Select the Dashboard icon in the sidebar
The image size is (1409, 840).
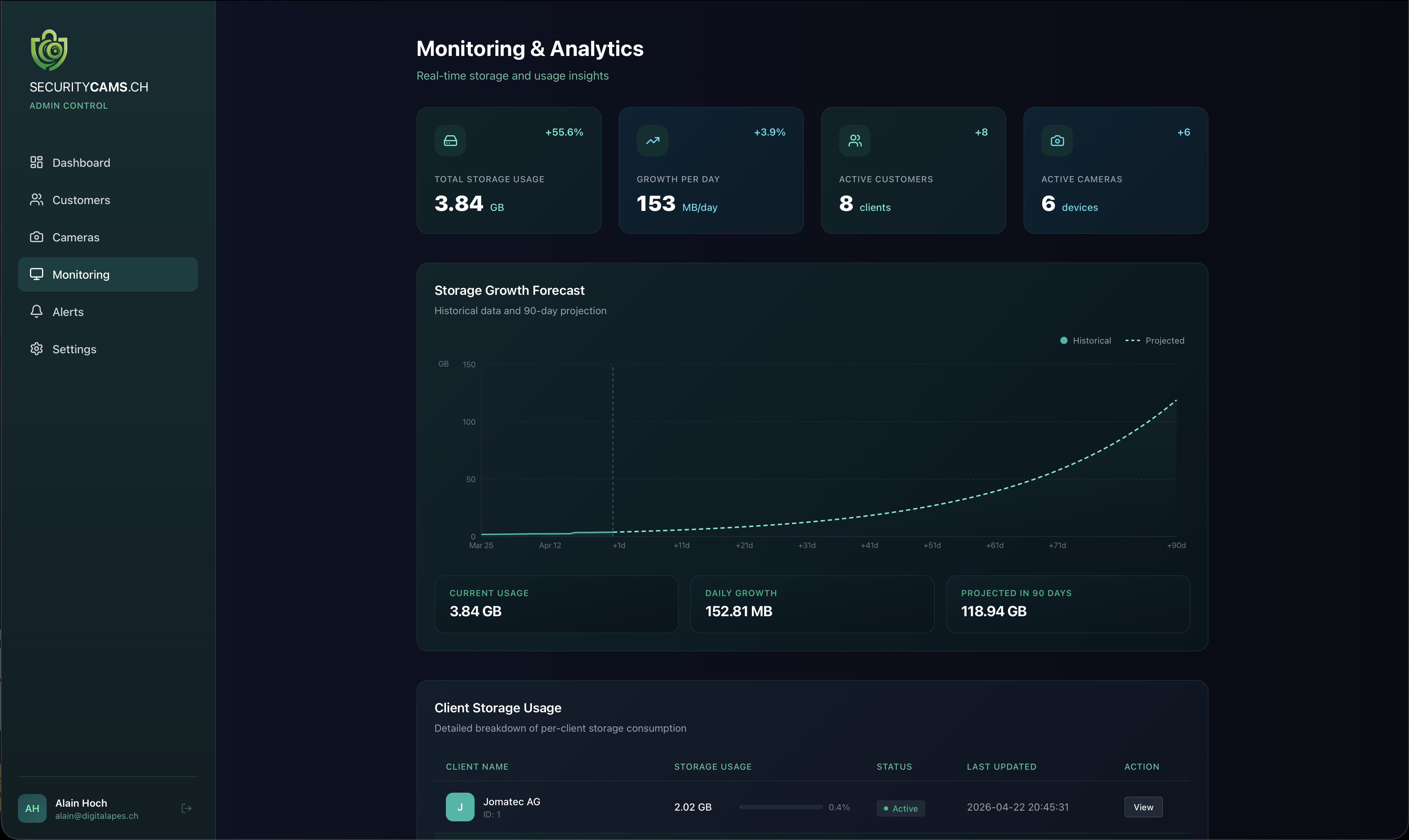click(36, 162)
